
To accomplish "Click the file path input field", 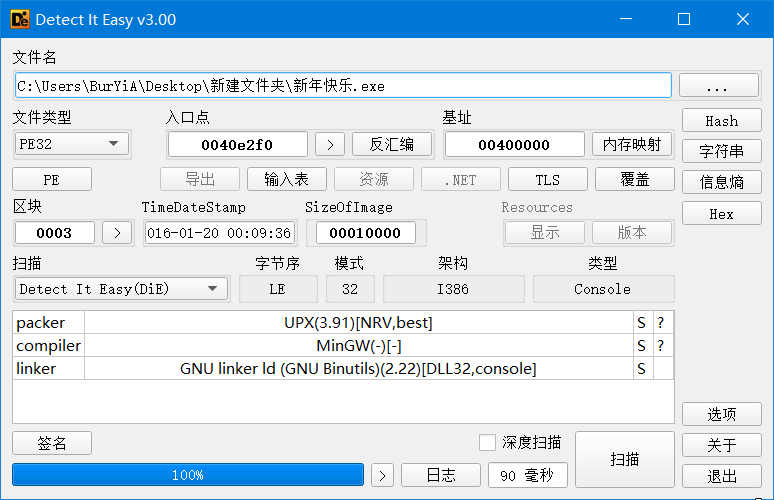I will pos(343,85).
